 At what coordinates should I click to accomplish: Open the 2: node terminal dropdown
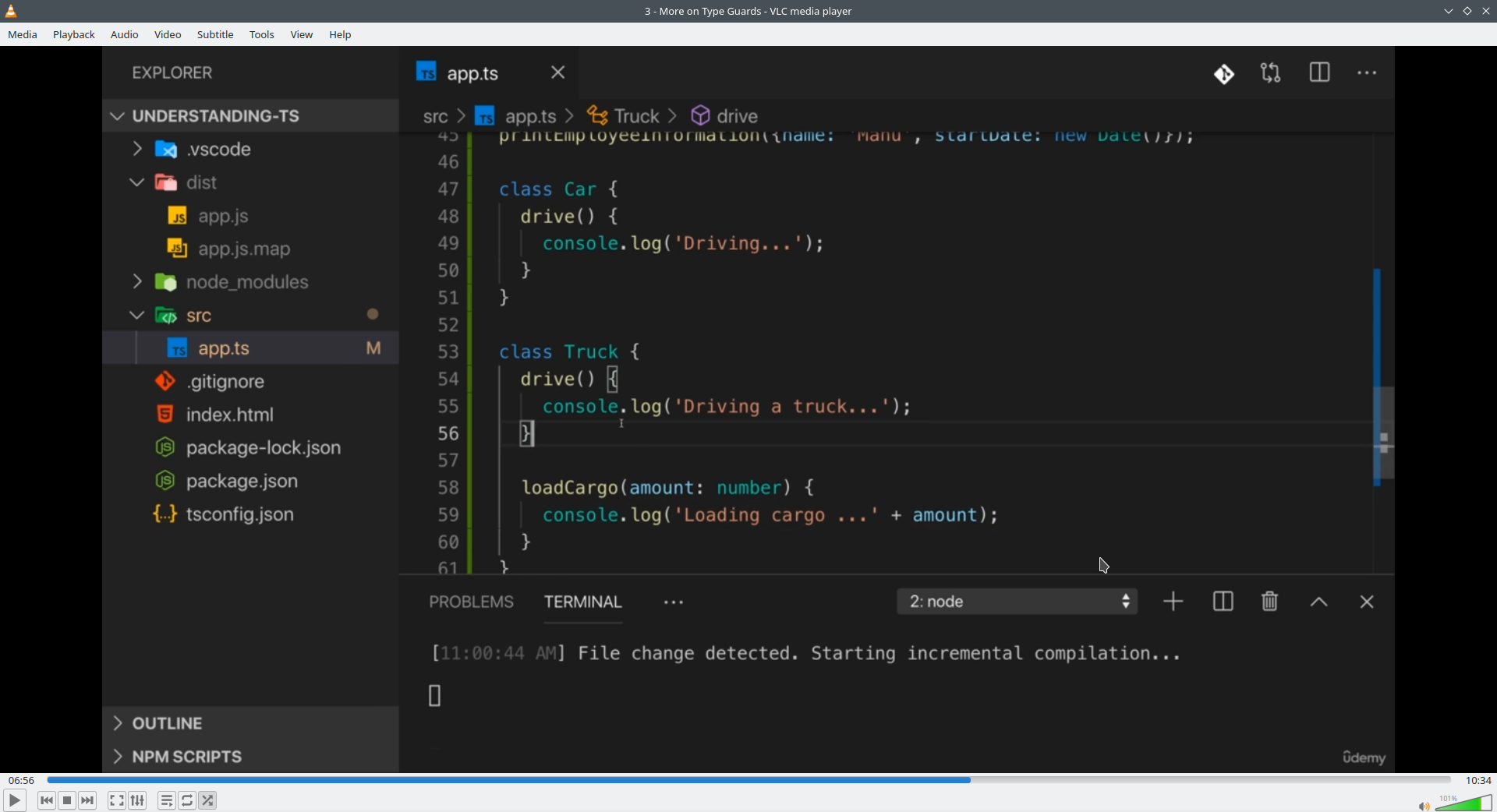(1017, 602)
